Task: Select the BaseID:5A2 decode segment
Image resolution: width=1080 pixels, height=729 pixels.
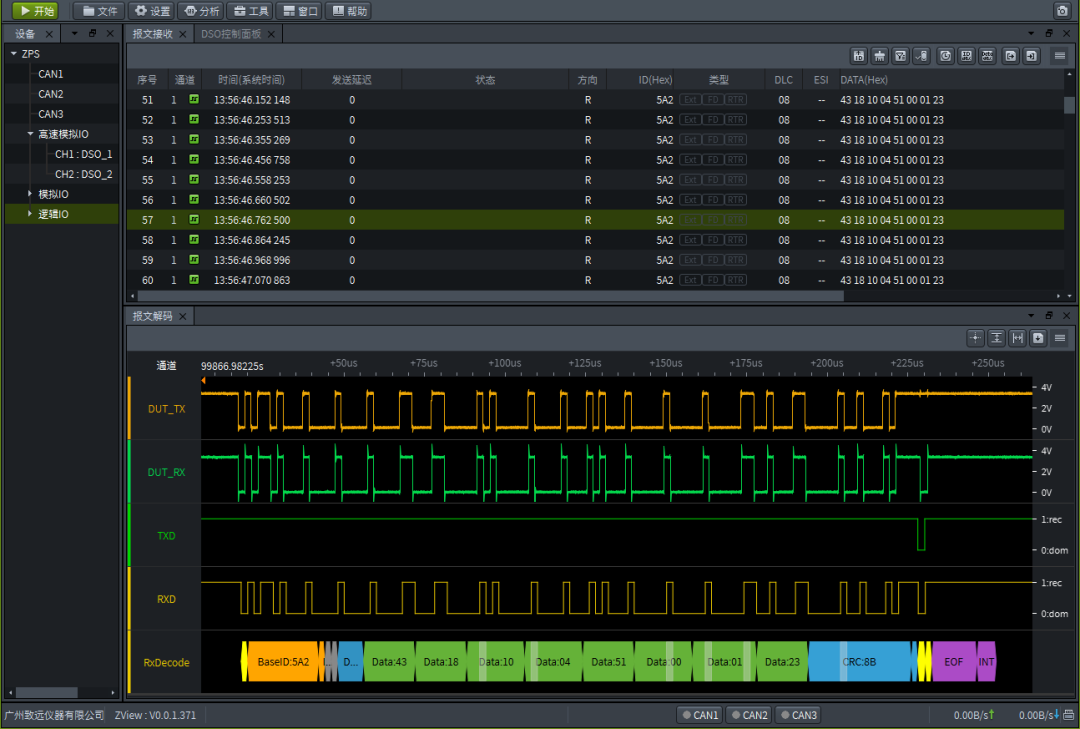Action: pos(283,661)
